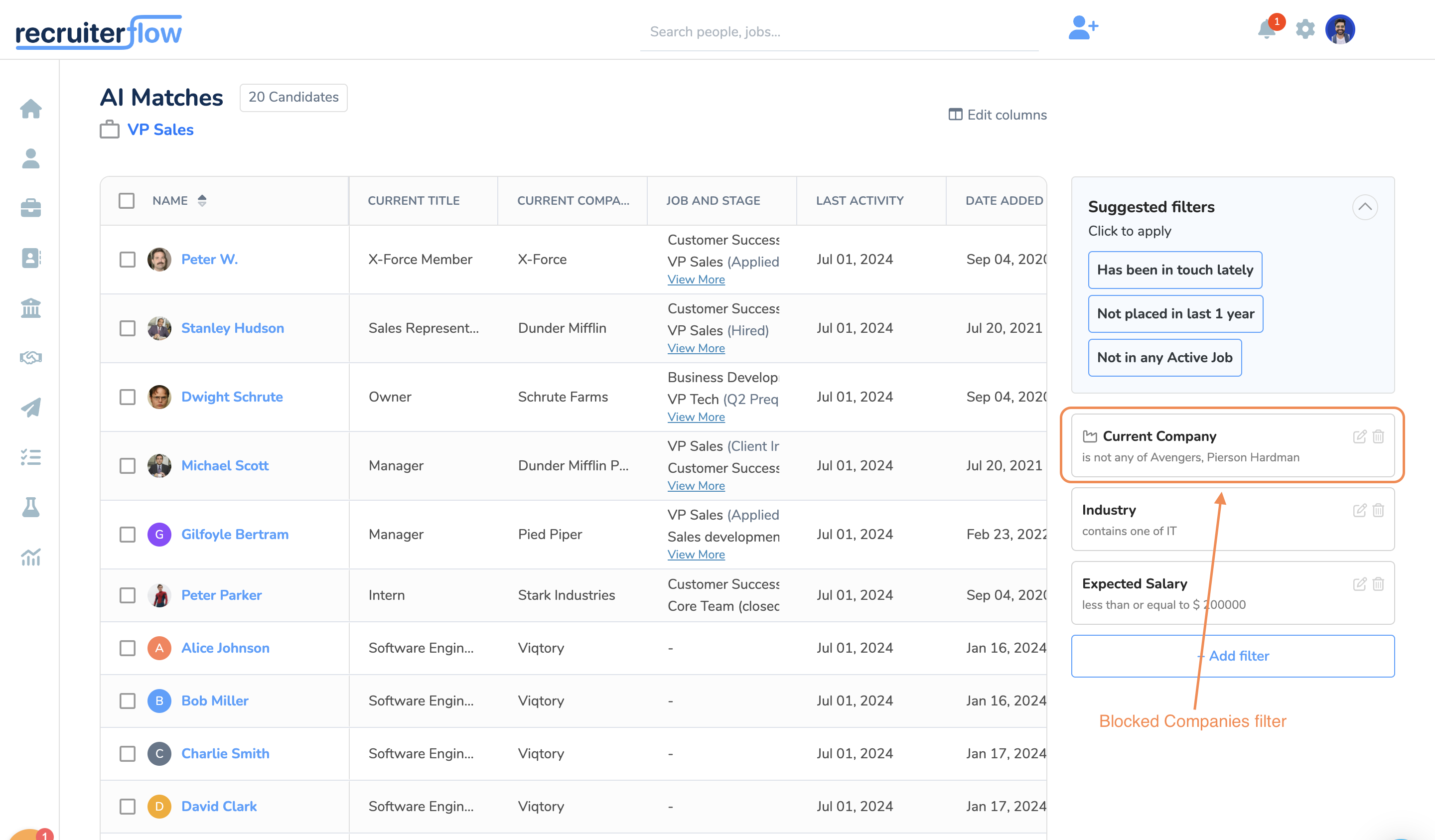Go to home icon in sidebar

(x=31, y=108)
